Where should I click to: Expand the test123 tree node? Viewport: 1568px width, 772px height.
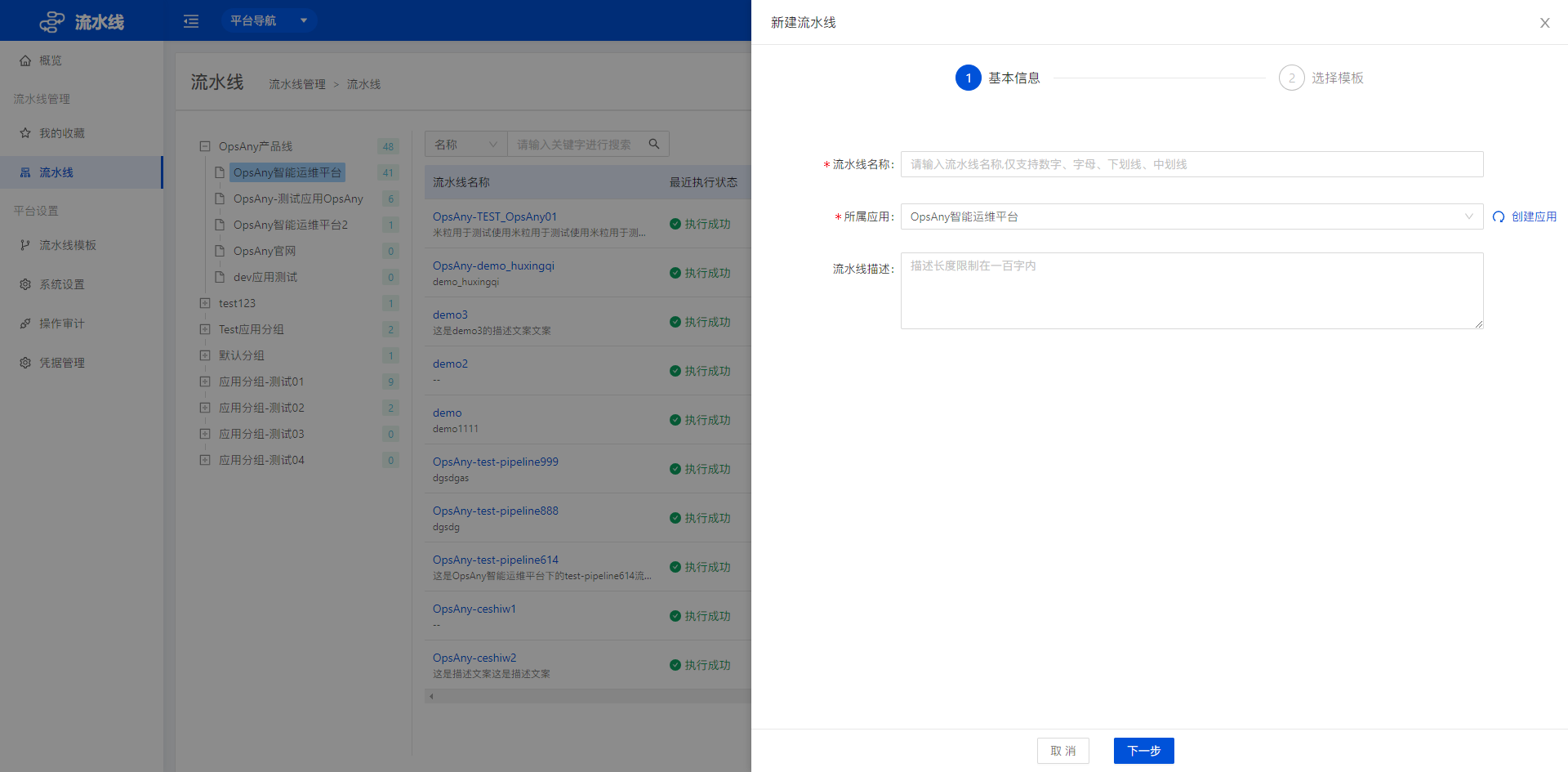[205, 303]
